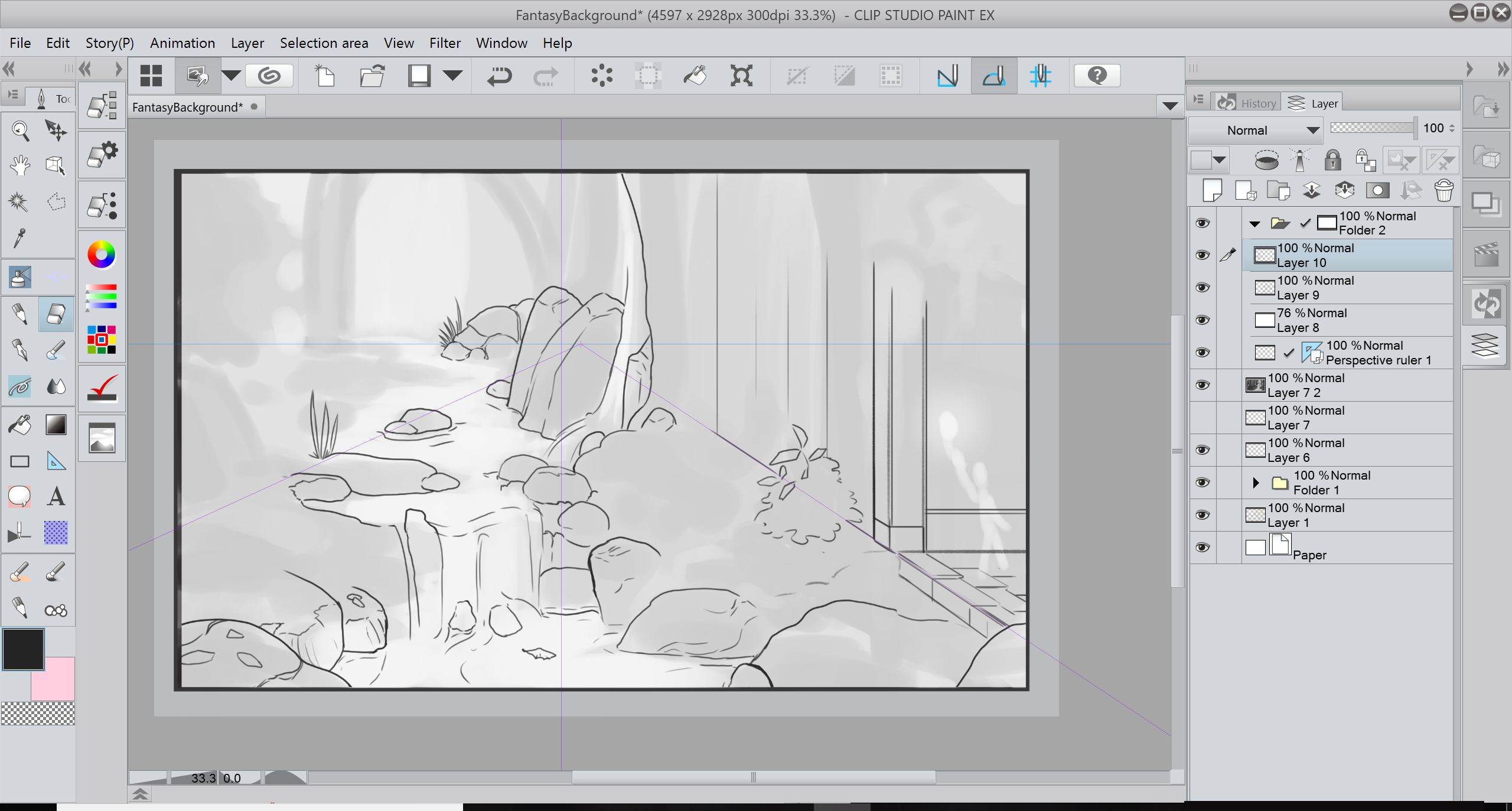The width and height of the screenshot is (1512, 811).
Task: Click Delete layer trash icon
Action: [1443, 191]
